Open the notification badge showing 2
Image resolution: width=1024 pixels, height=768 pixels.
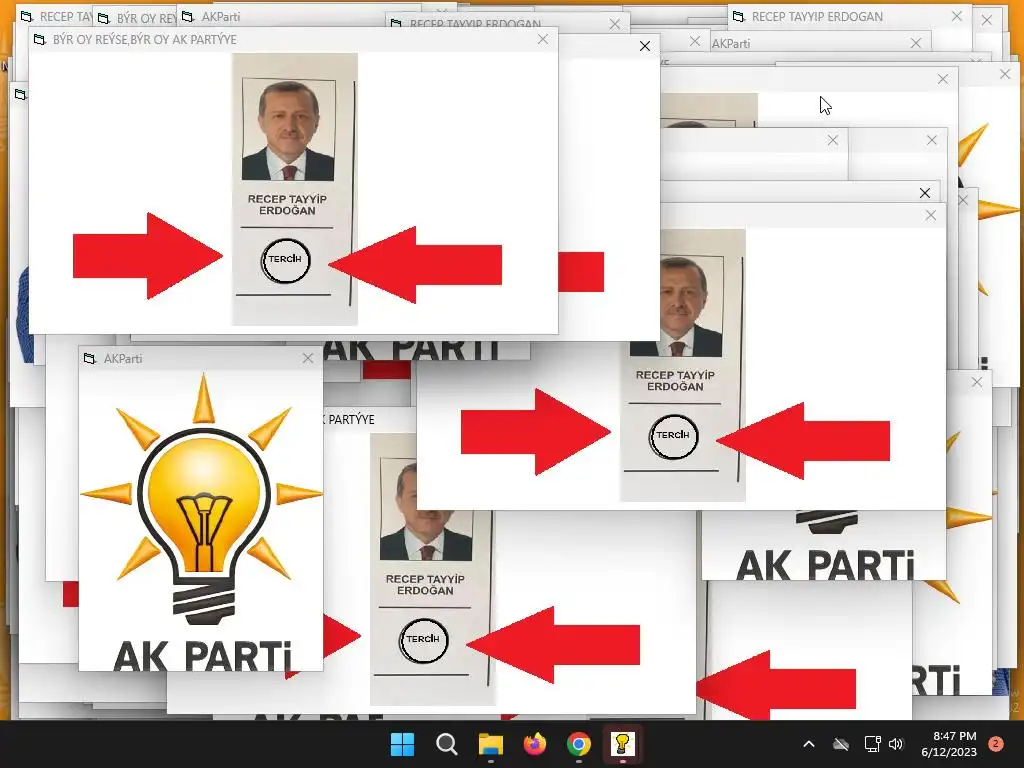[x=996, y=744]
